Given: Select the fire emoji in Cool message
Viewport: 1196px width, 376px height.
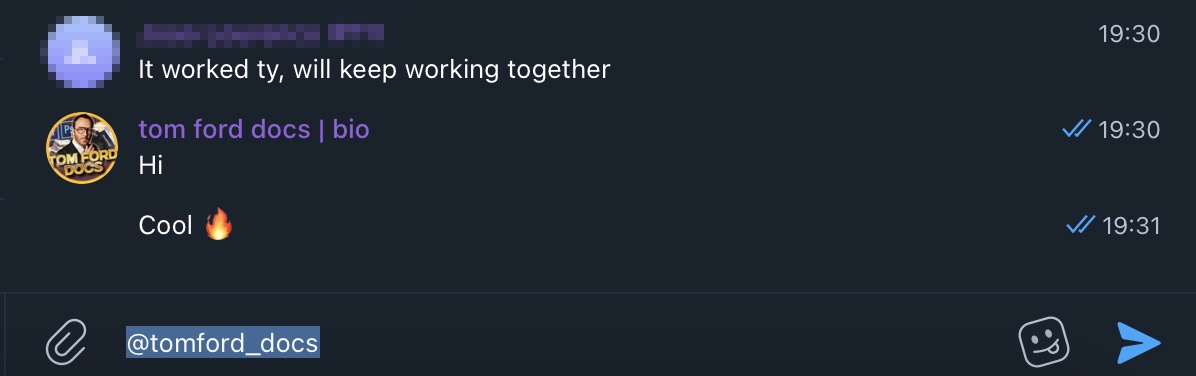Looking at the screenshot, I should pos(218,226).
